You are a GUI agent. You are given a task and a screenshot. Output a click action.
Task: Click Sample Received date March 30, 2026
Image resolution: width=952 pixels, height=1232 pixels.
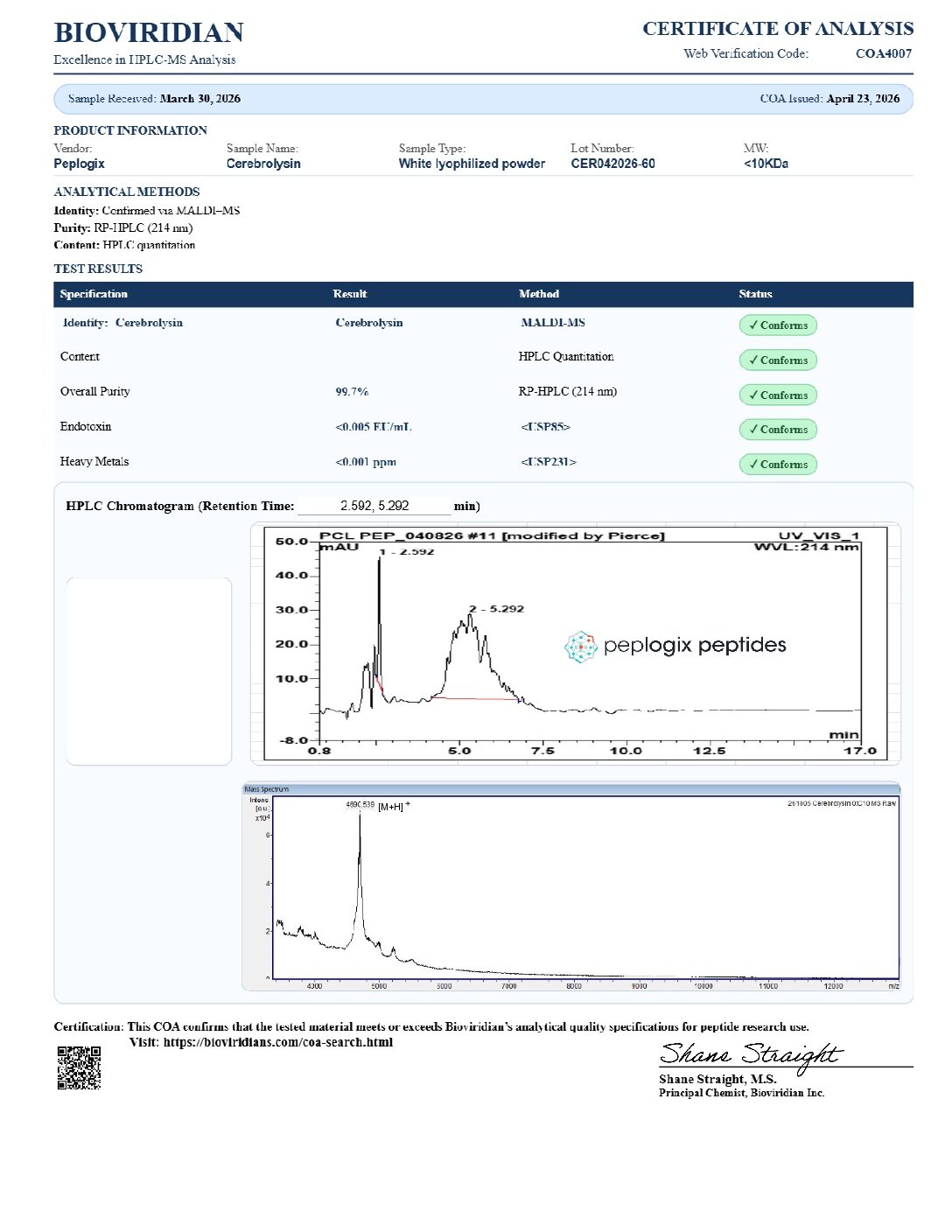click(200, 99)
